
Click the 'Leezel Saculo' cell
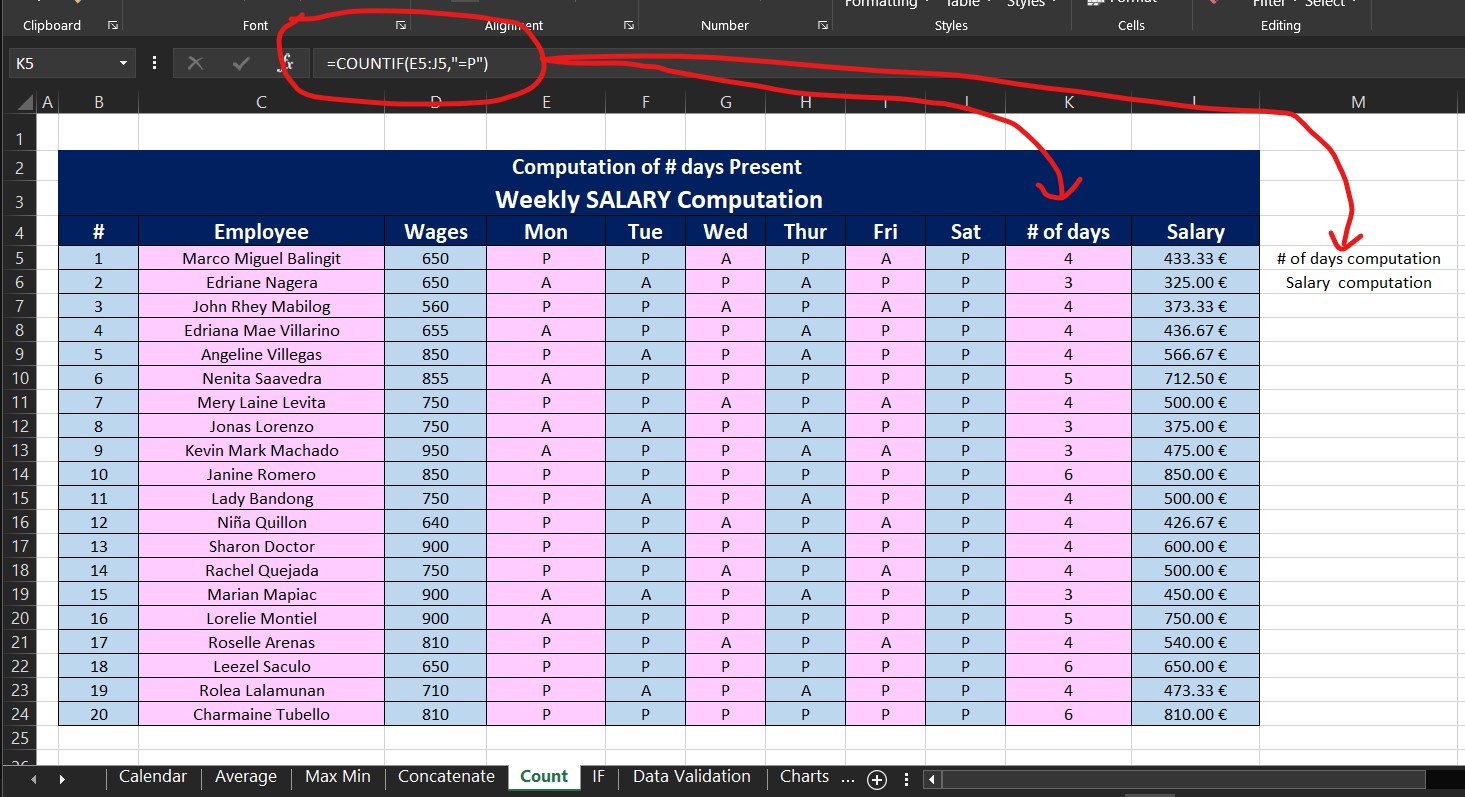261,666
